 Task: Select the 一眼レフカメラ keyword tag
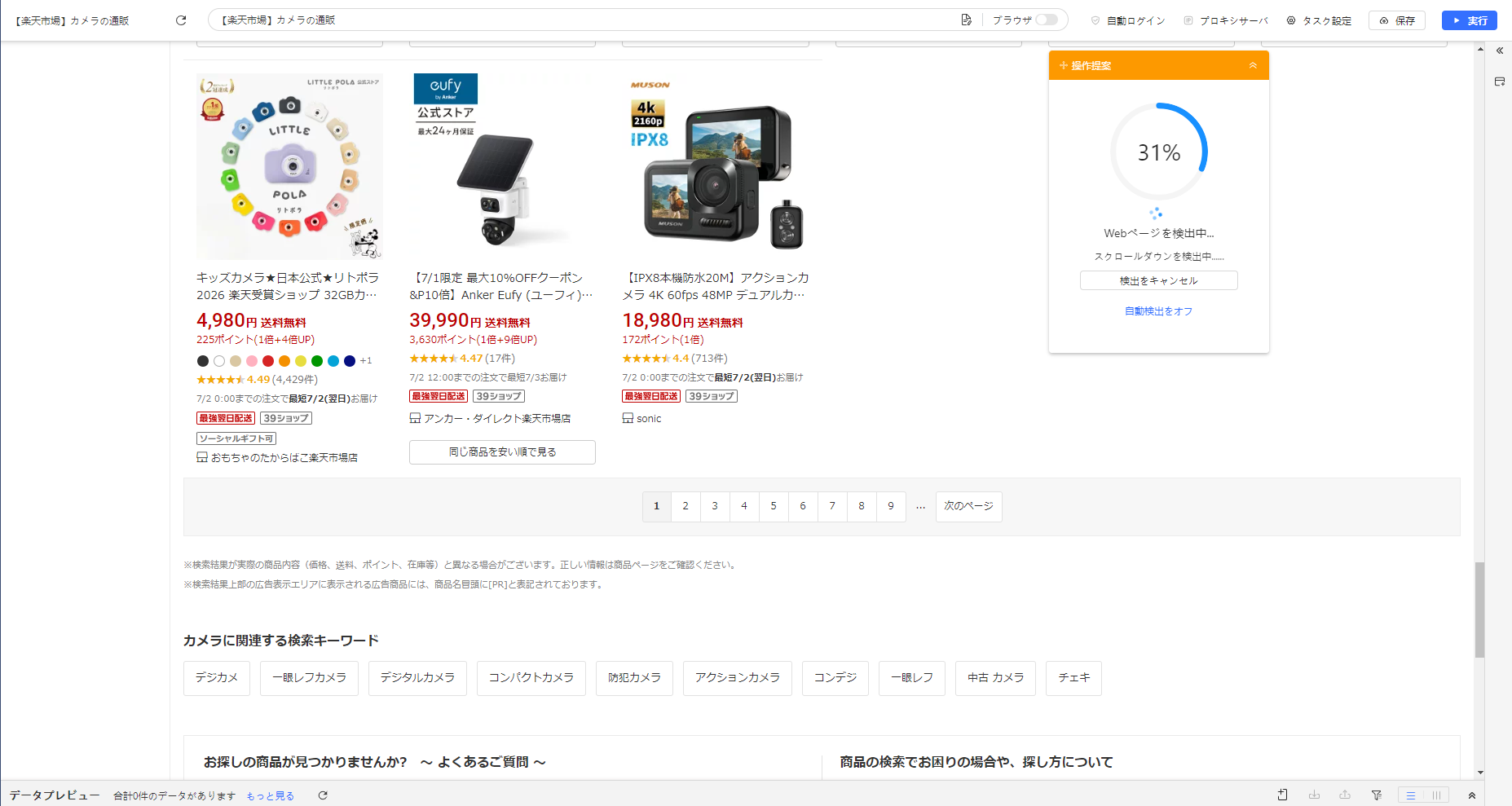point(309,678)
